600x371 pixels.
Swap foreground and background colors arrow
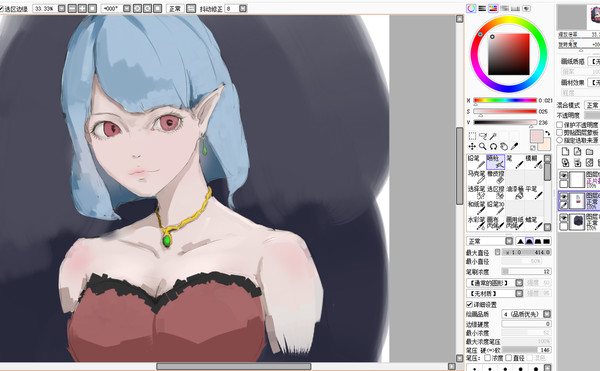point(548,133)
